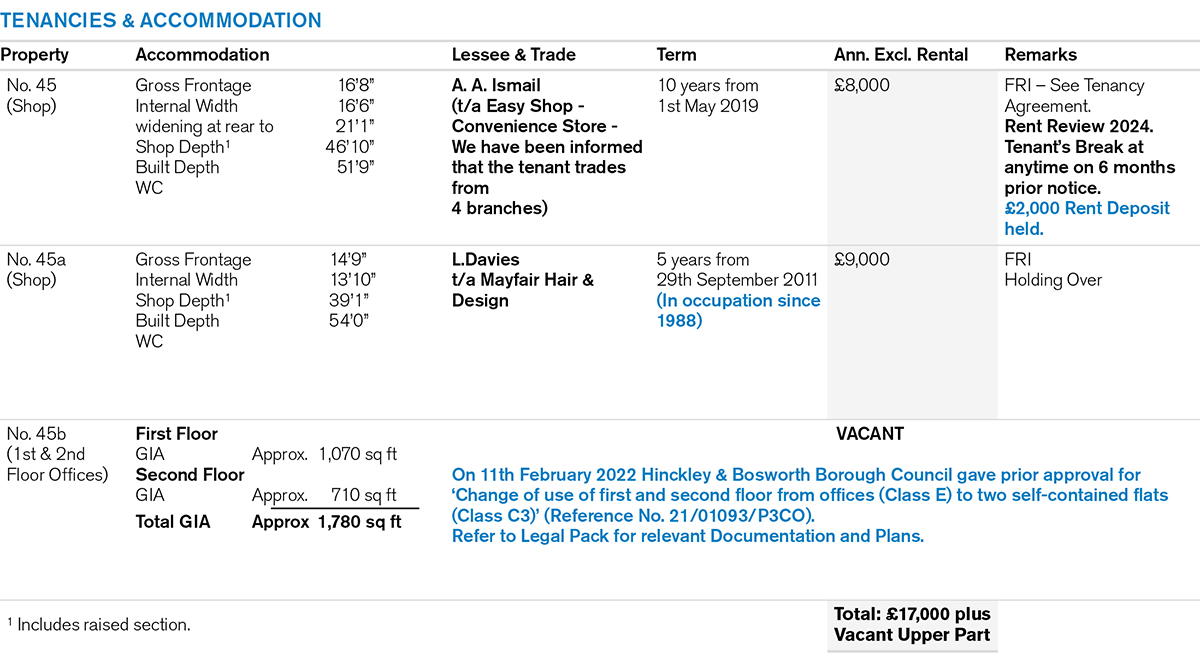Click the Term column header
This screenshot has height=660, width=1200.
677,55
